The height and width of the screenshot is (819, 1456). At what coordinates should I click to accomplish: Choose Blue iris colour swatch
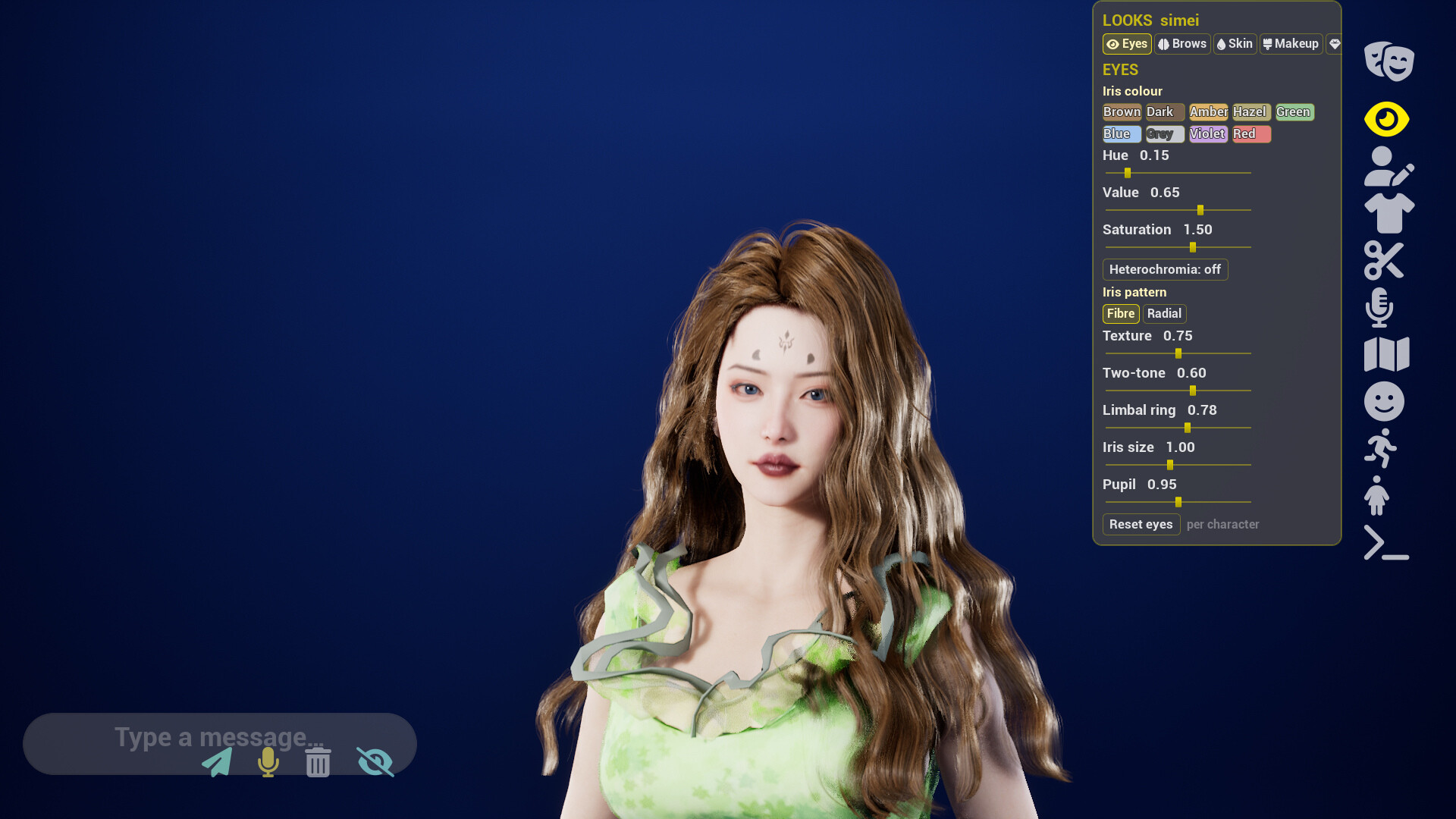coord(1122,134)
